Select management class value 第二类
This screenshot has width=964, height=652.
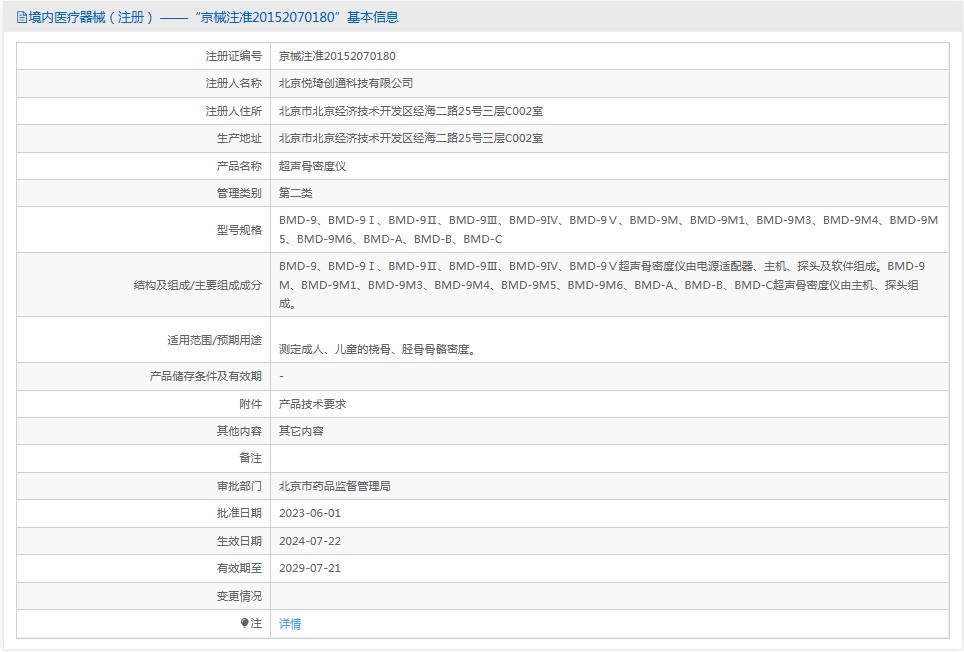point(296,193)
